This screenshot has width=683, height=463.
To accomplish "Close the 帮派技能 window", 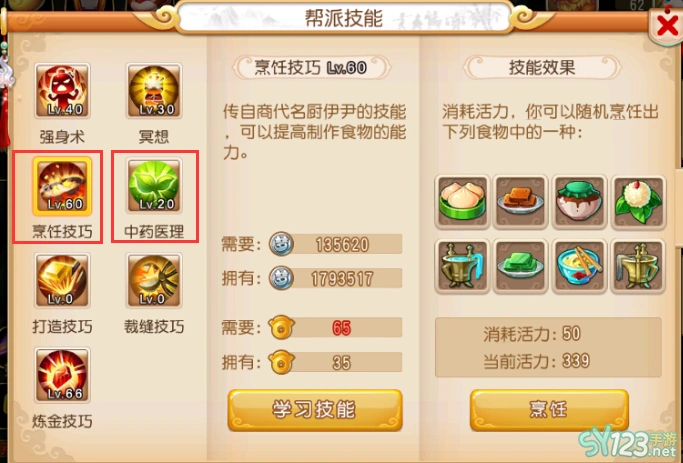I will 666,26.
